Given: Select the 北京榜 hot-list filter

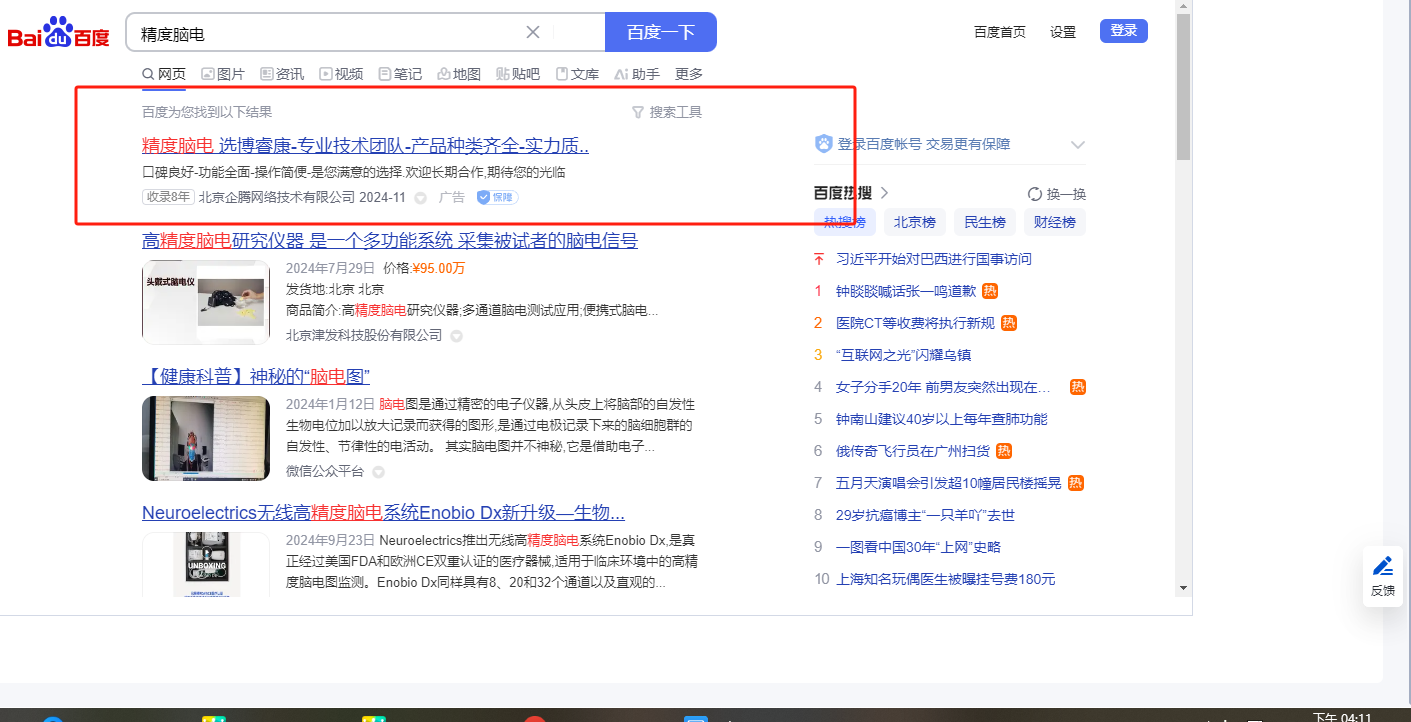Looking at the screenshot, I should [x=914, y=222].
